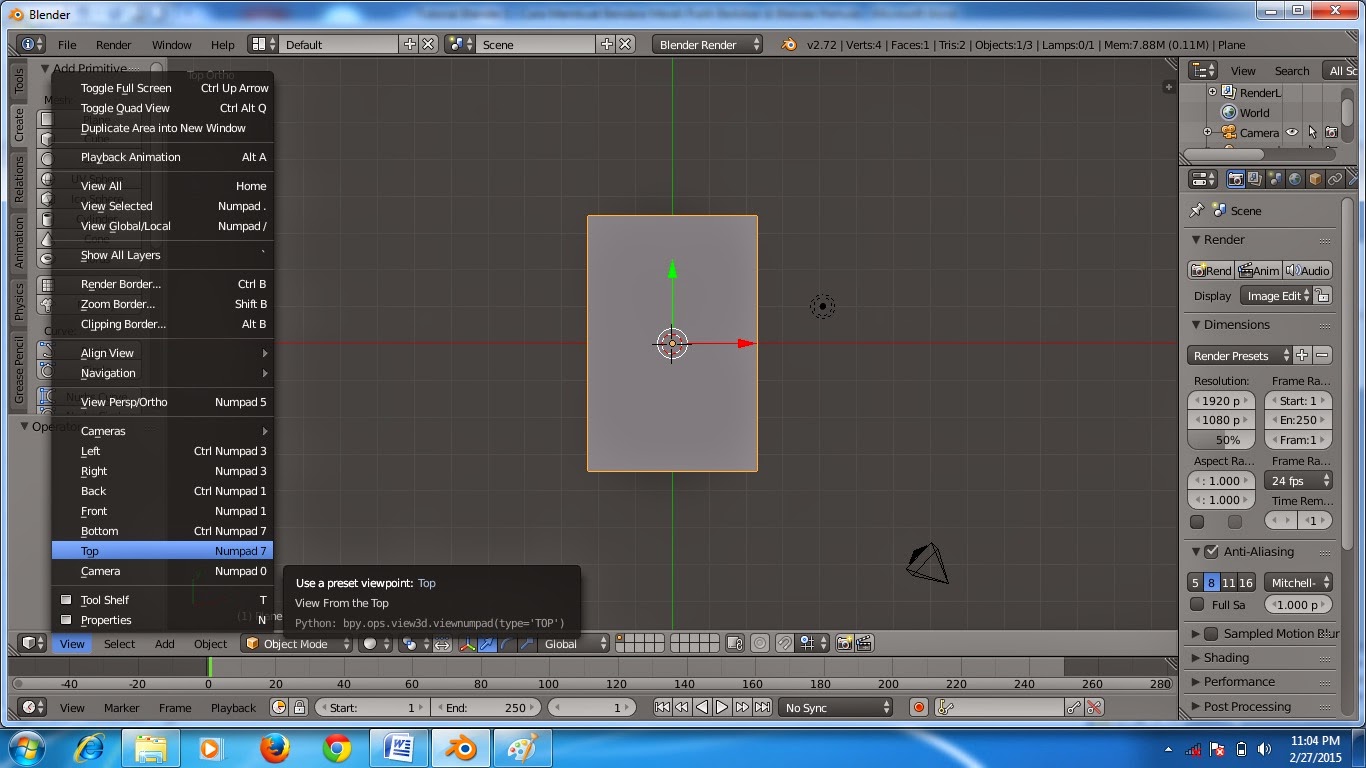
Task: Click the OpenGL render image camera icon
Action: click(845, 644)
